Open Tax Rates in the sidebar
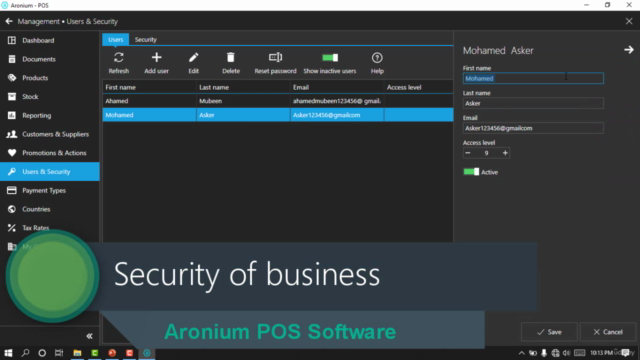 click(49, 228)
